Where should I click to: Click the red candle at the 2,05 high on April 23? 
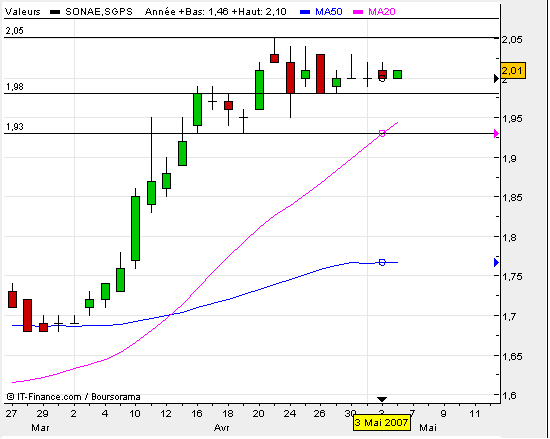[274, 58]
